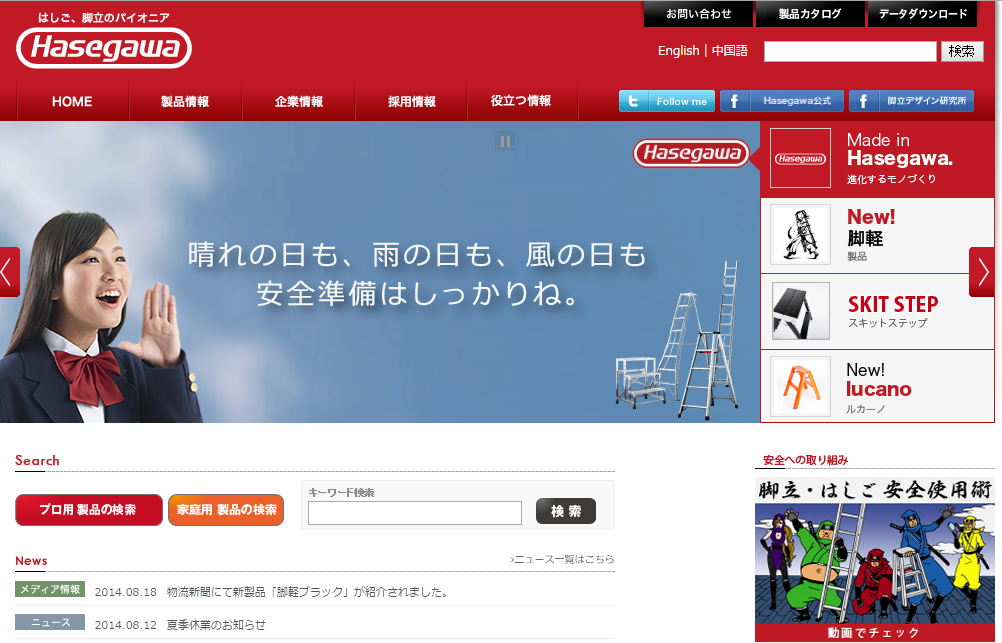The image size is (1002, 643).
Task: Click the Hasegawa logo in the header
Action: pyautogui.click(x=104, y=48)
